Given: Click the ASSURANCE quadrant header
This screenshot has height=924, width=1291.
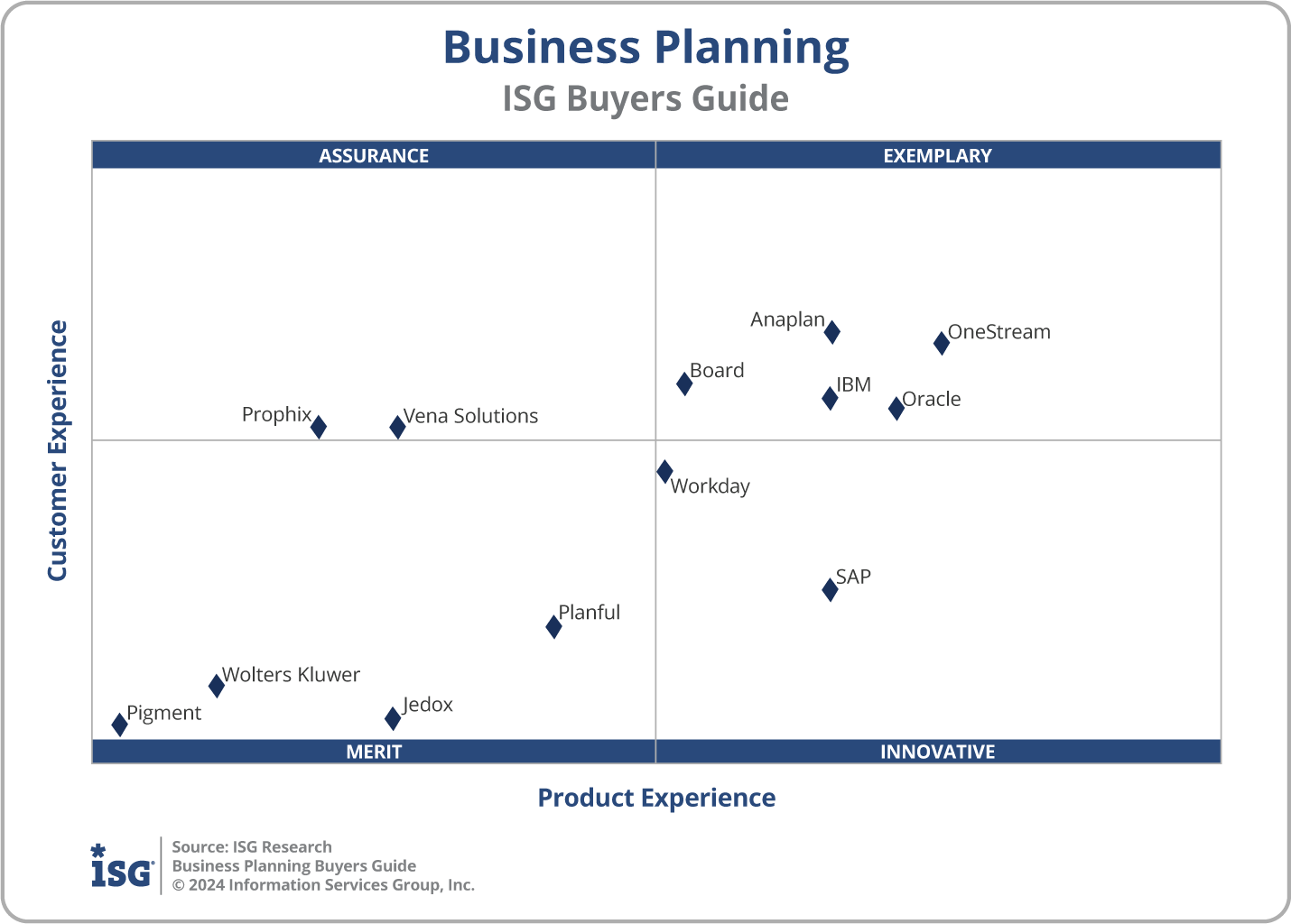Looking at the screenshot, I should click(x=374, y=155).
